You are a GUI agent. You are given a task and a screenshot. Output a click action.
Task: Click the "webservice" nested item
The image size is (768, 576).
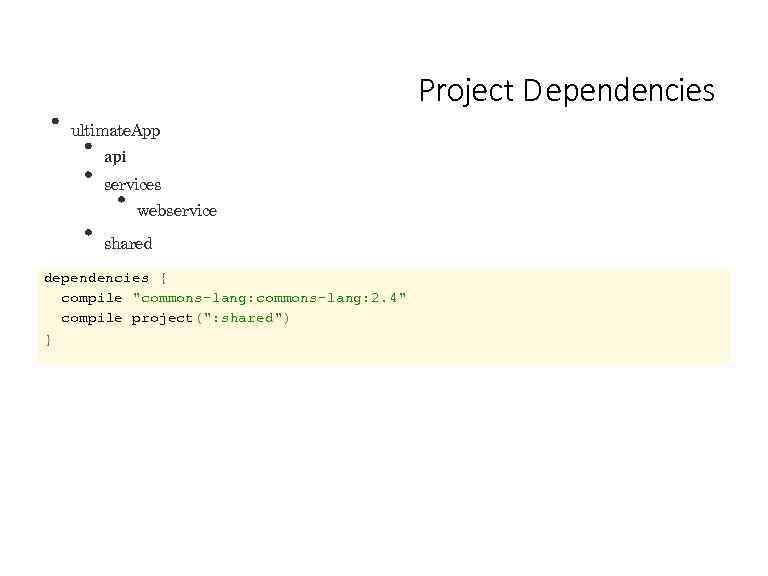[177, 211]
